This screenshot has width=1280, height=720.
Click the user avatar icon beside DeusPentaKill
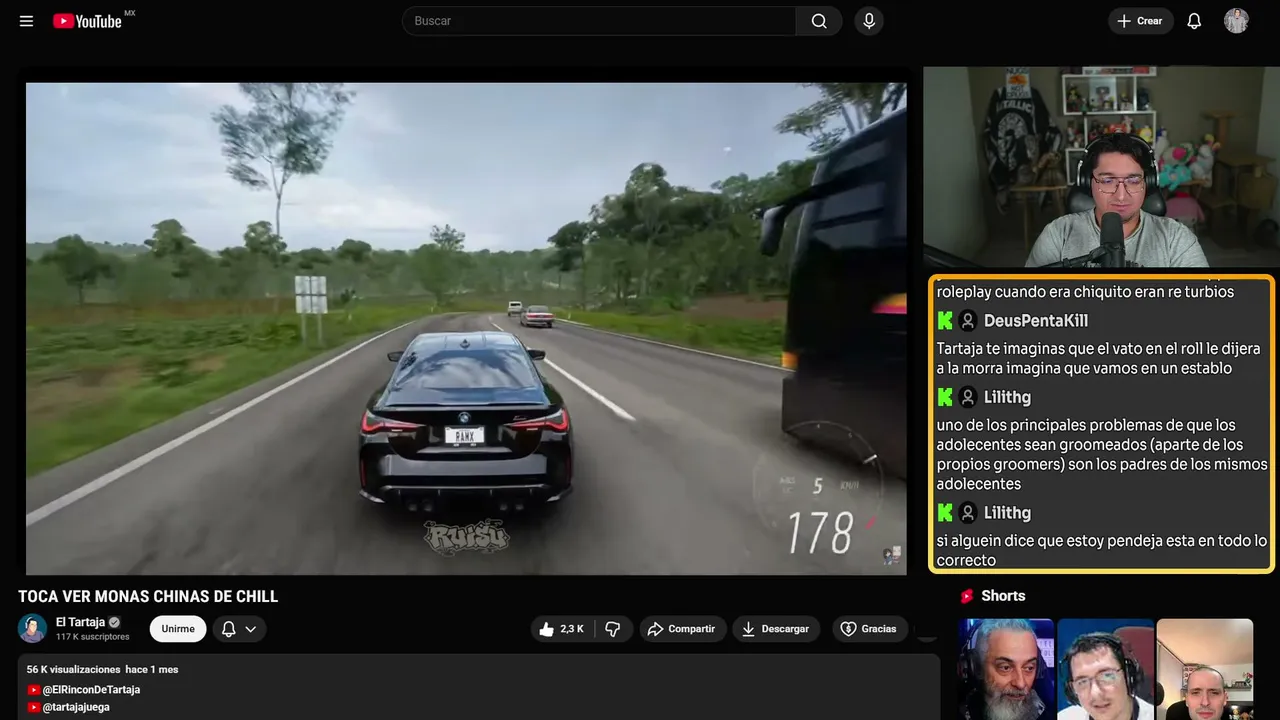click(968, 321)
